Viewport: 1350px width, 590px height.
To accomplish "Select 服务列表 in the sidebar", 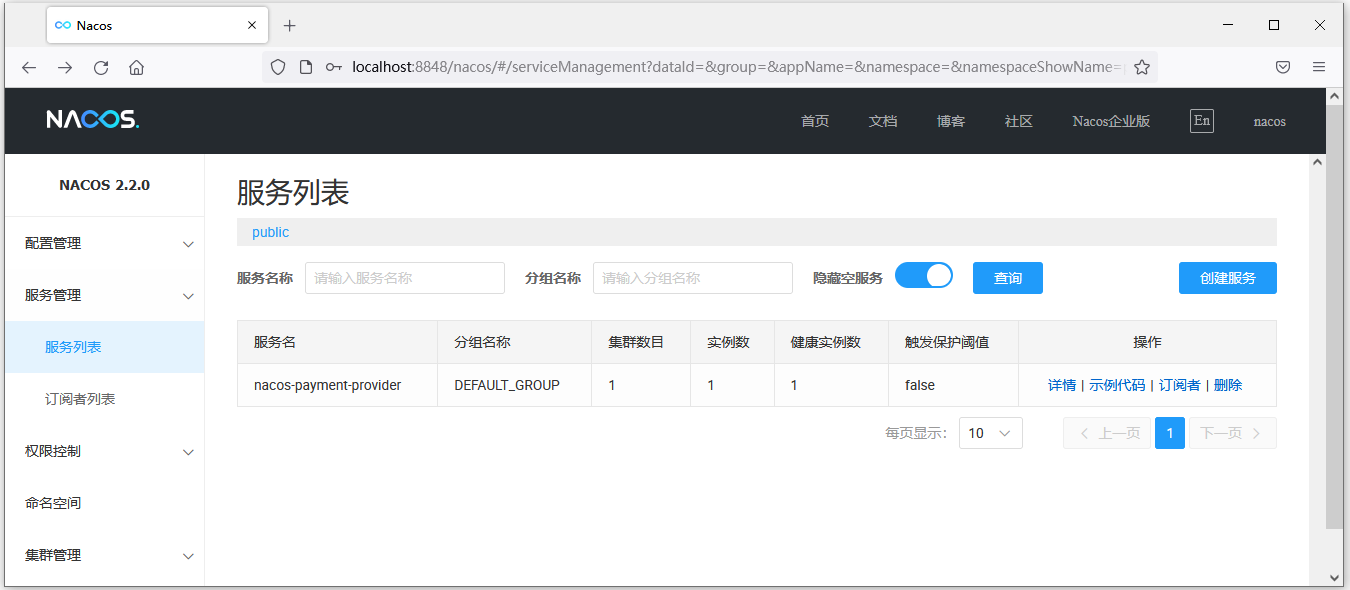I will point(105,347).
